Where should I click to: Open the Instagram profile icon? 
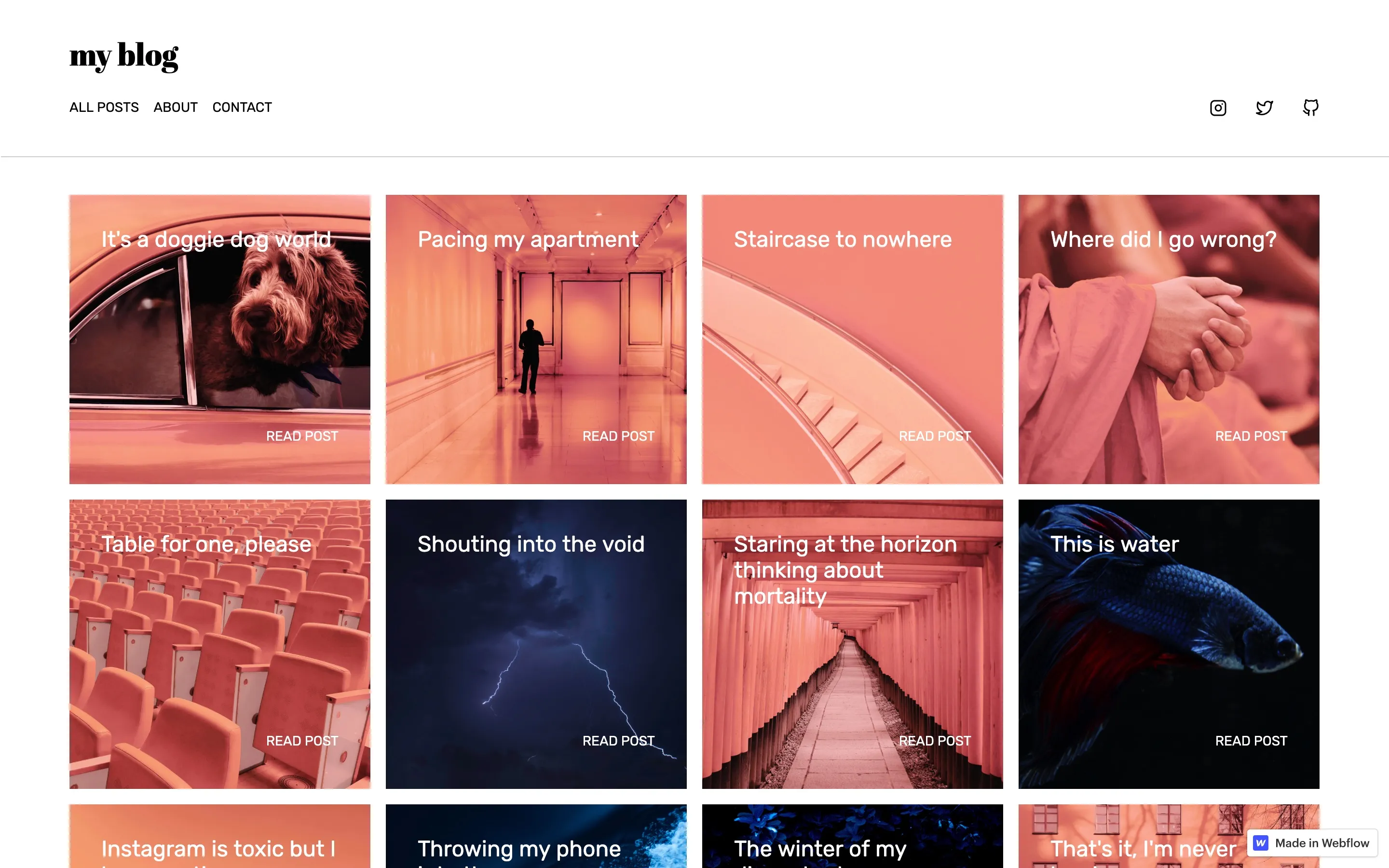[1218, 108]
